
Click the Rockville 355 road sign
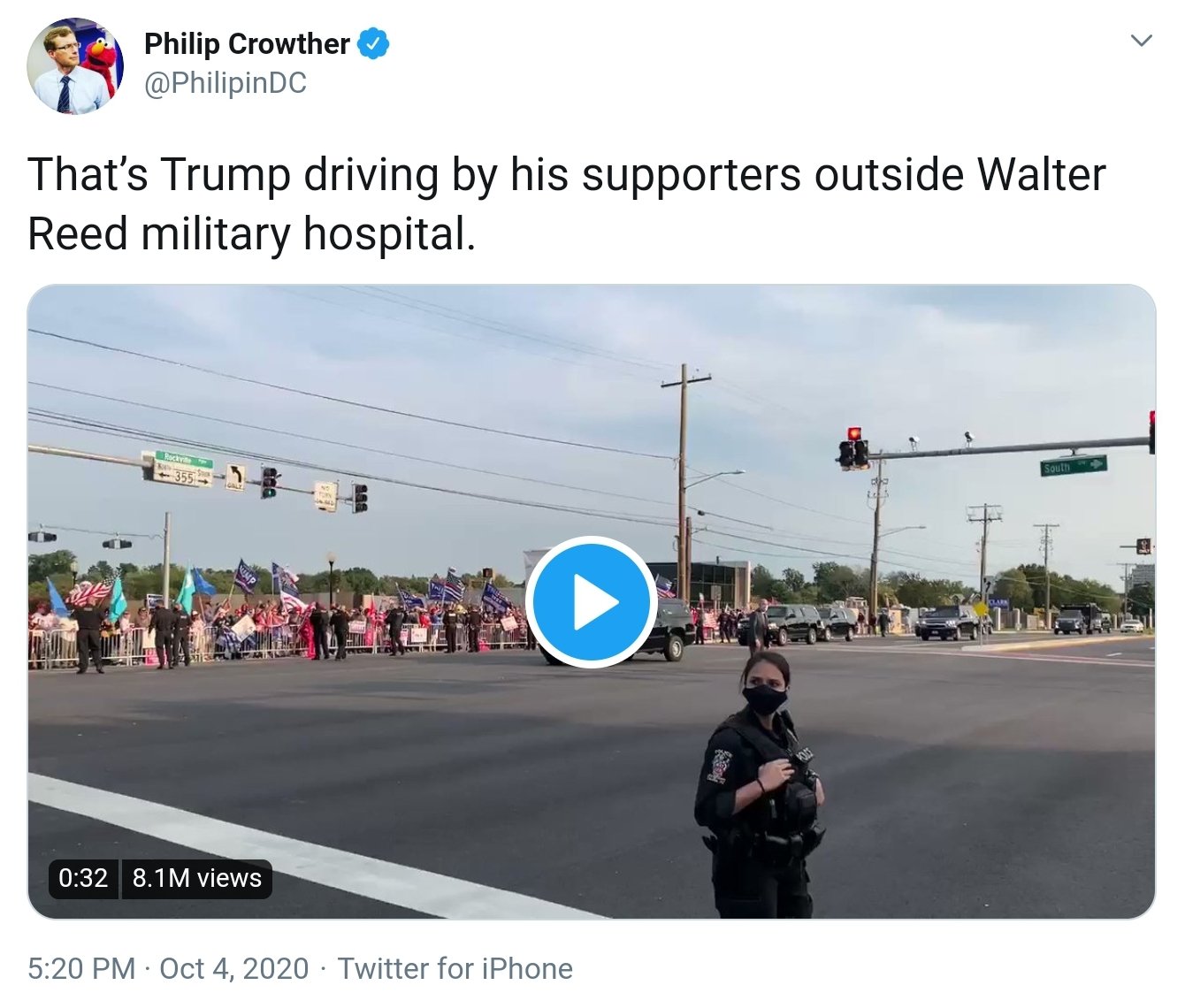click(178, 469)
